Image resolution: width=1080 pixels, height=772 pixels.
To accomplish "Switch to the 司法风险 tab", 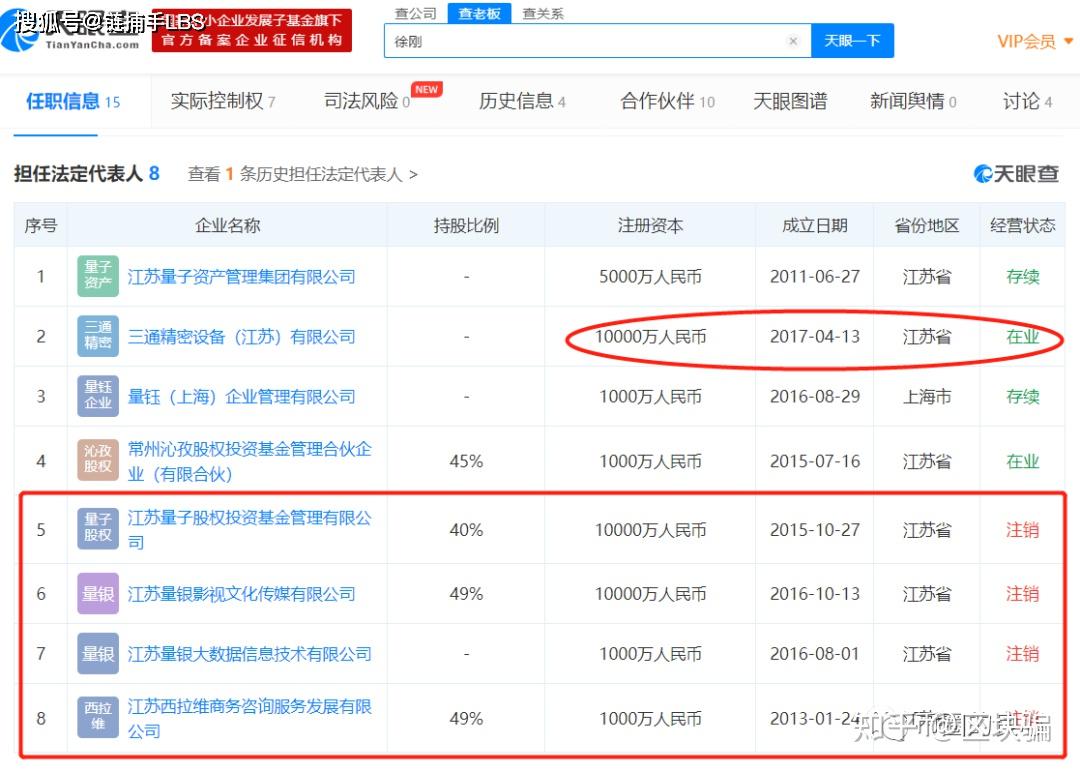I will click(367, 101).
